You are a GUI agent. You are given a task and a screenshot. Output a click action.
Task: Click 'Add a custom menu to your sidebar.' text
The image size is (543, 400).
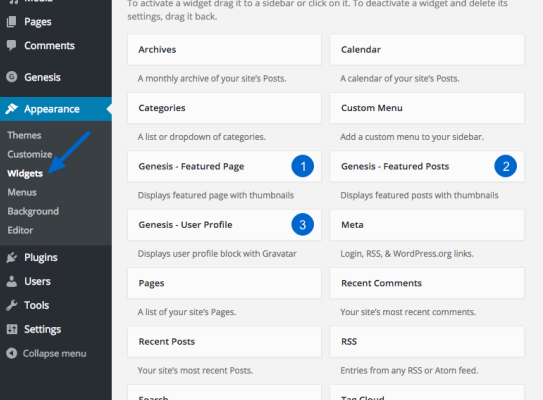[x=412, y=137]
